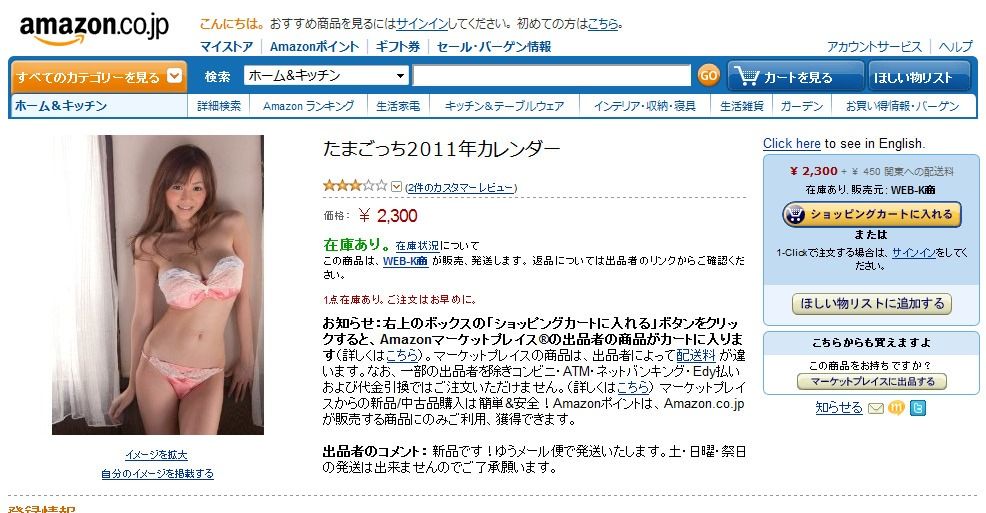Open the ホーム&キッチン search category dropdown
The width and height of the screenshot is (986, 513).
(326, 76)
